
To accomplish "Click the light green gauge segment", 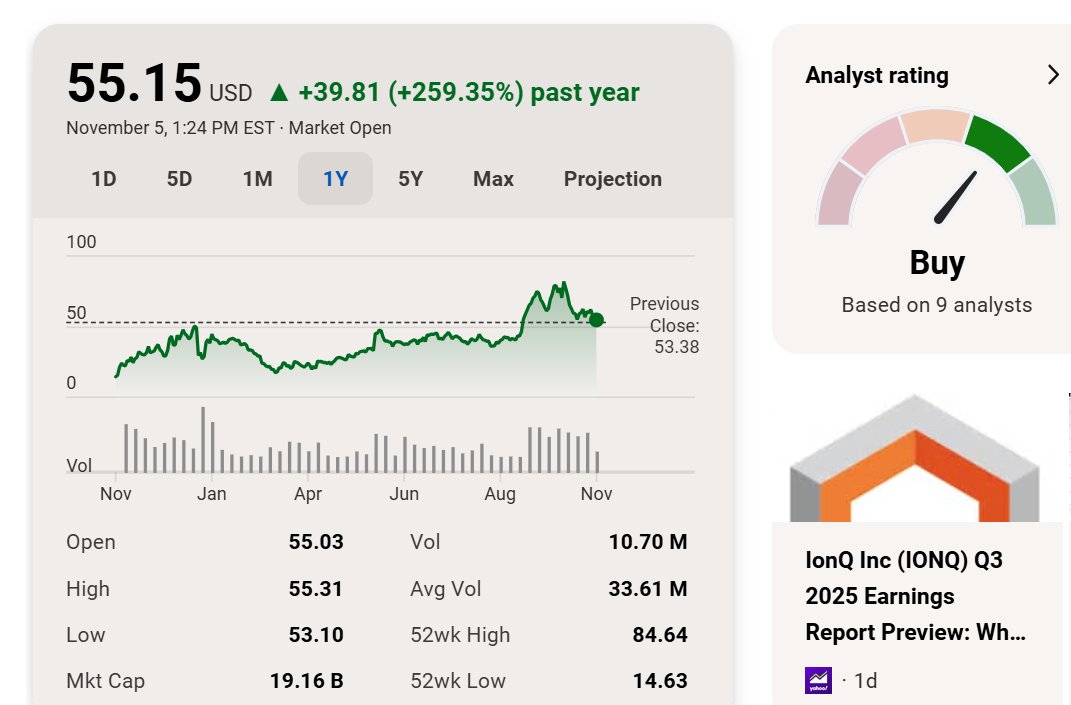I will 1034,193.
